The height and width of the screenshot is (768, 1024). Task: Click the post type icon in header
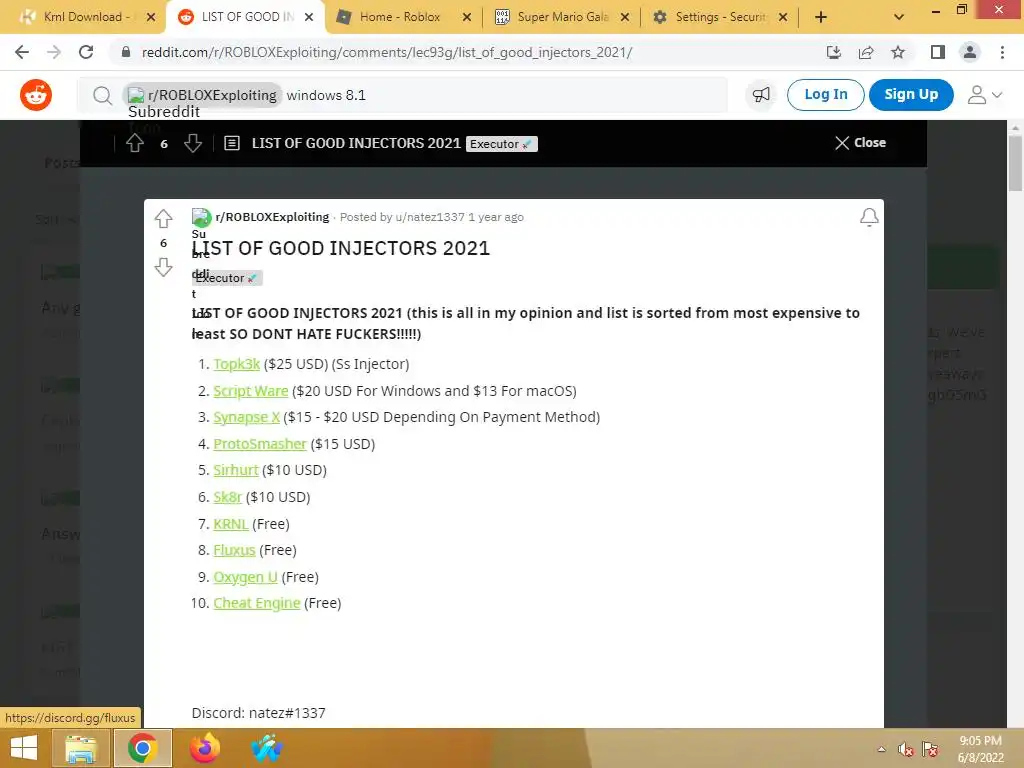coord(232,143)
